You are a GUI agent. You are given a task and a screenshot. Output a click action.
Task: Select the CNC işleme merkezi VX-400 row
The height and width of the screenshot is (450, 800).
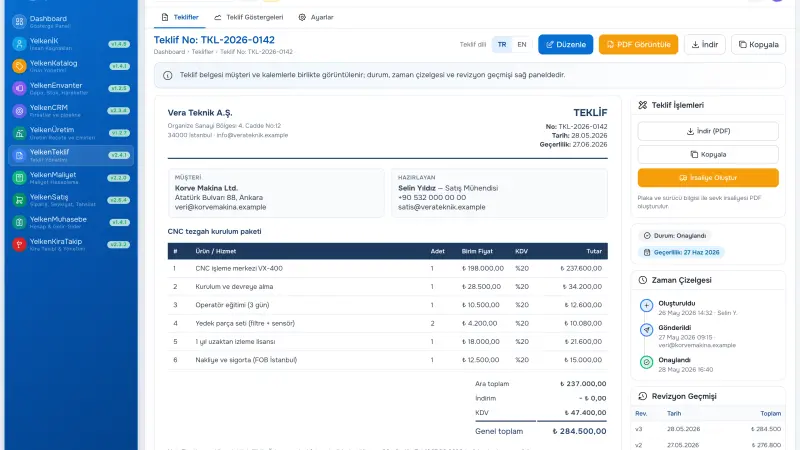click(x=387, y=268)
